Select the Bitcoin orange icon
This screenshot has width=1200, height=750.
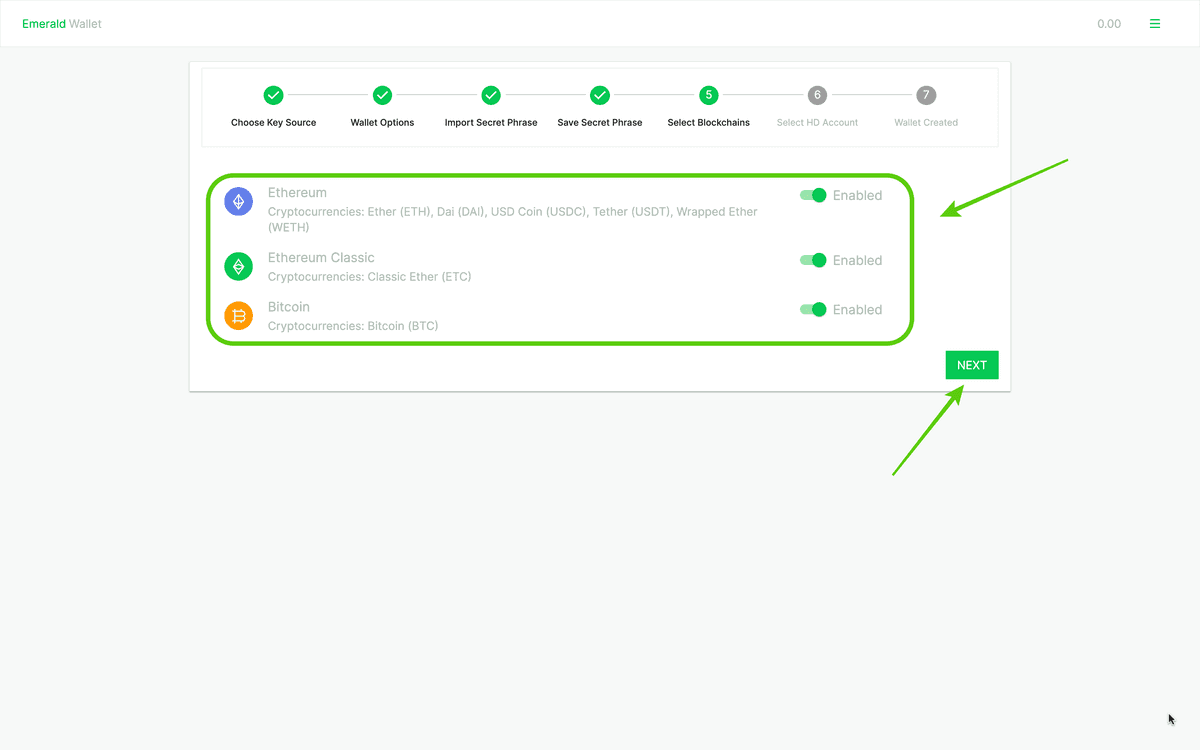[x=238, y=315]
